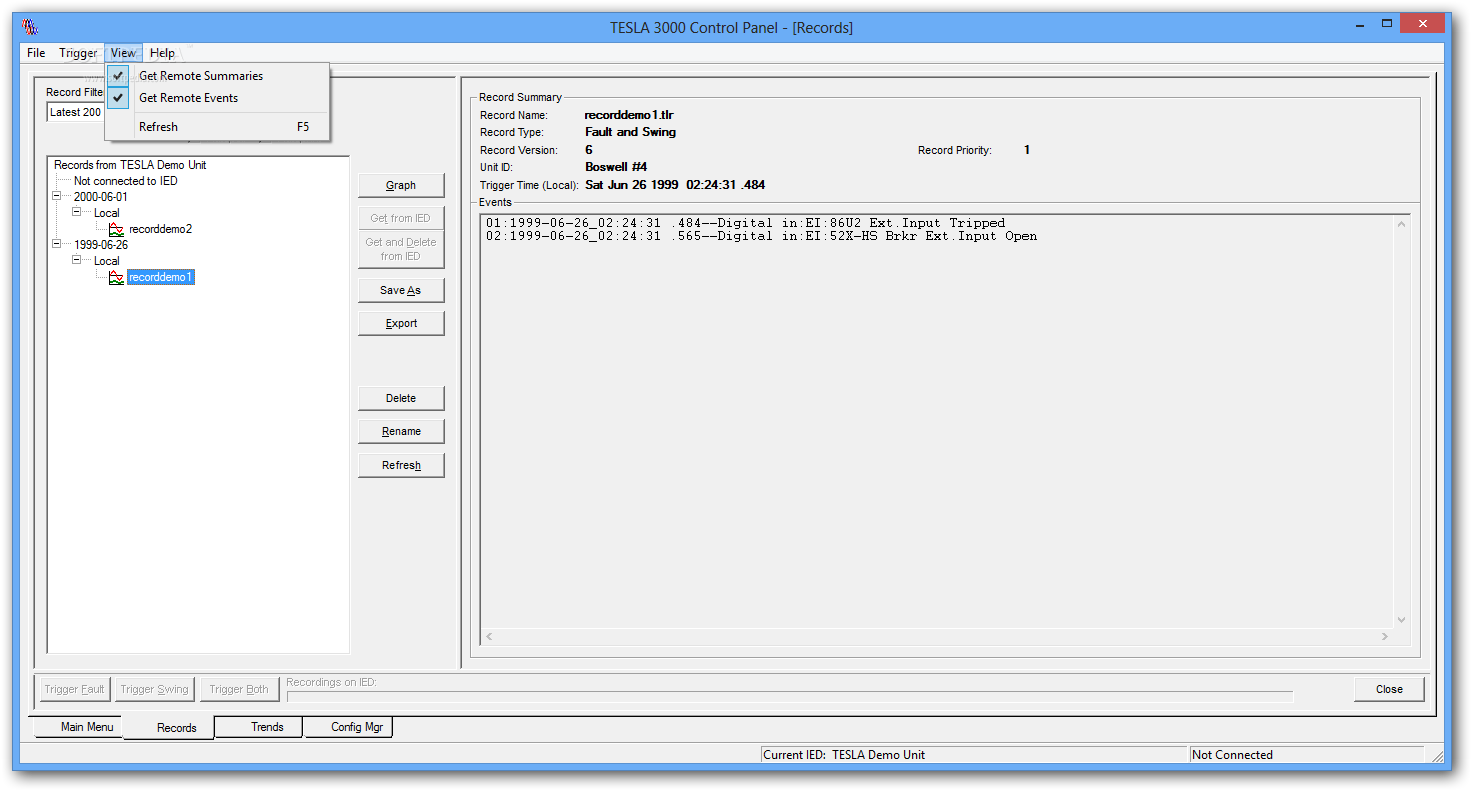Click Get and Delete from IED button
Screen dimensions: 1472x791
401,249
